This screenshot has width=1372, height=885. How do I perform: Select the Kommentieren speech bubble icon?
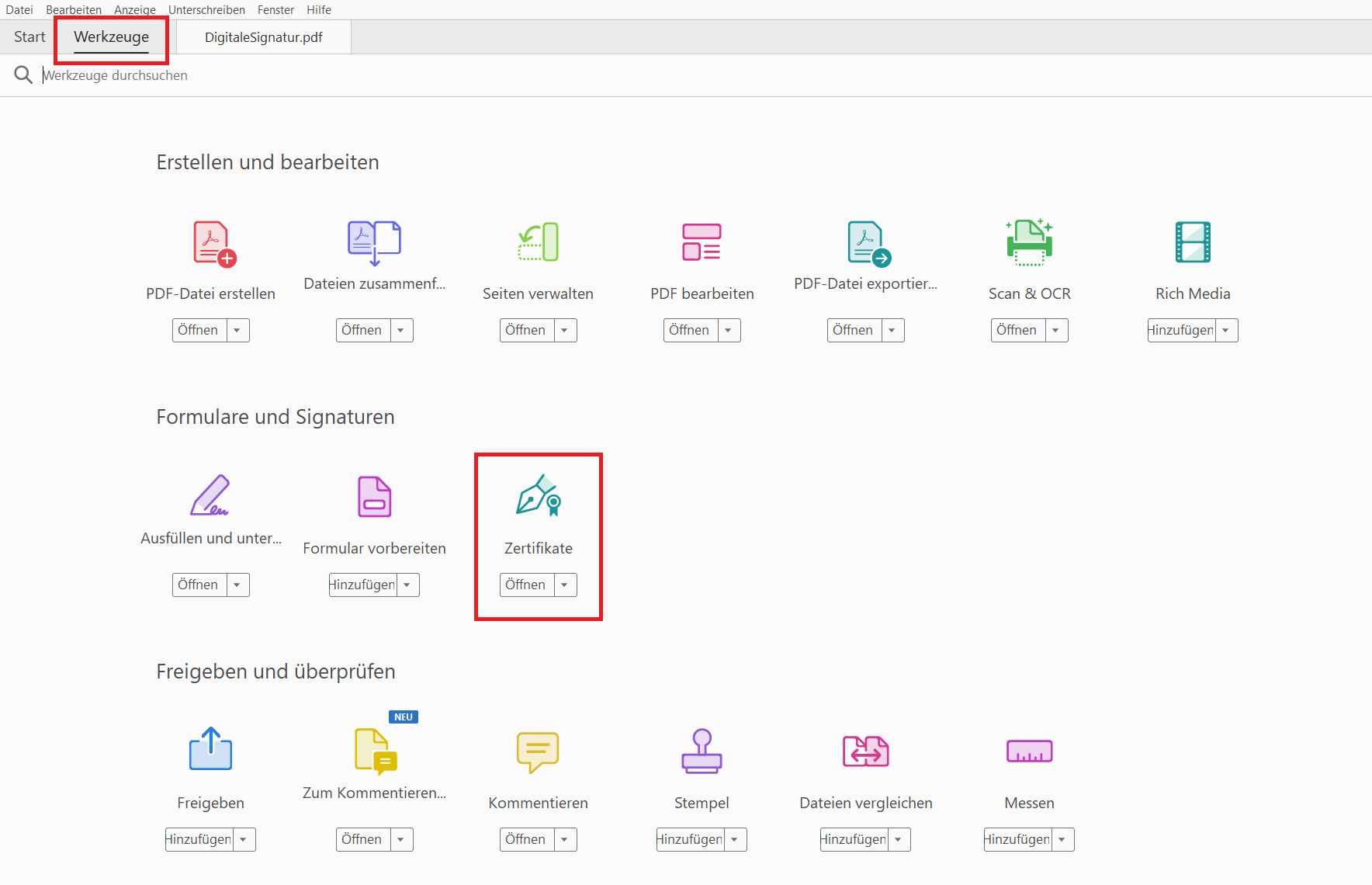(x=538, y=751)
